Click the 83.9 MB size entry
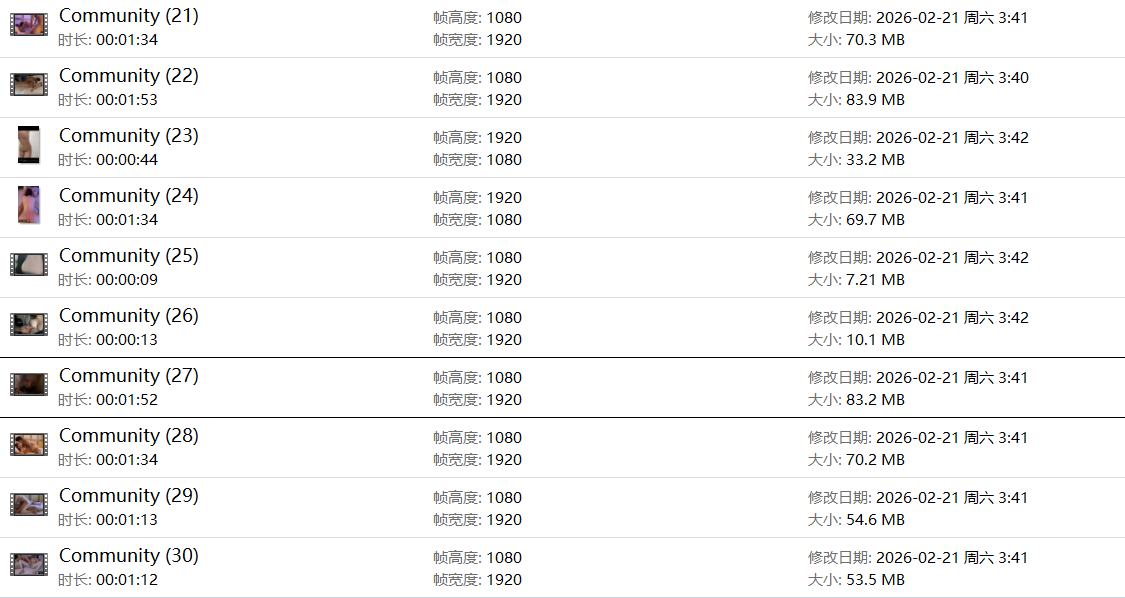Screen dimensions: 1125x598 coord(874,100)
